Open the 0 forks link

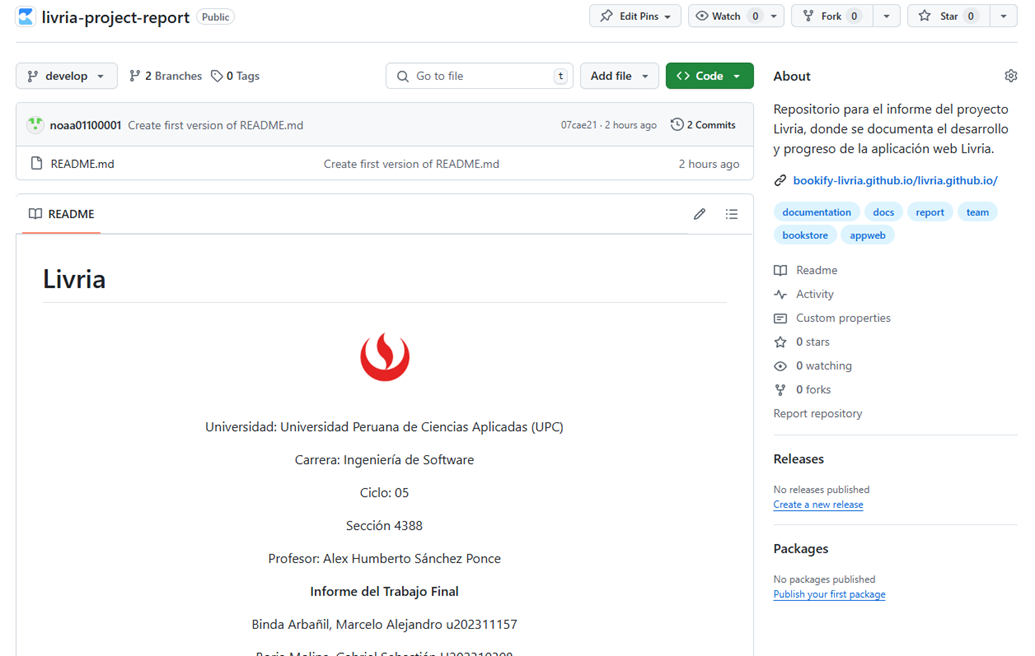coord(813,389)
